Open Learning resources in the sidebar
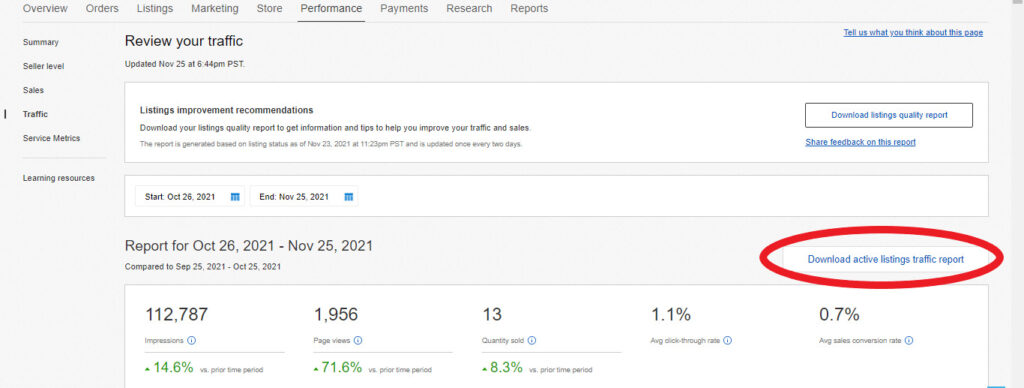This screenshot has width=1024, height=388. [x=59, y=178]
